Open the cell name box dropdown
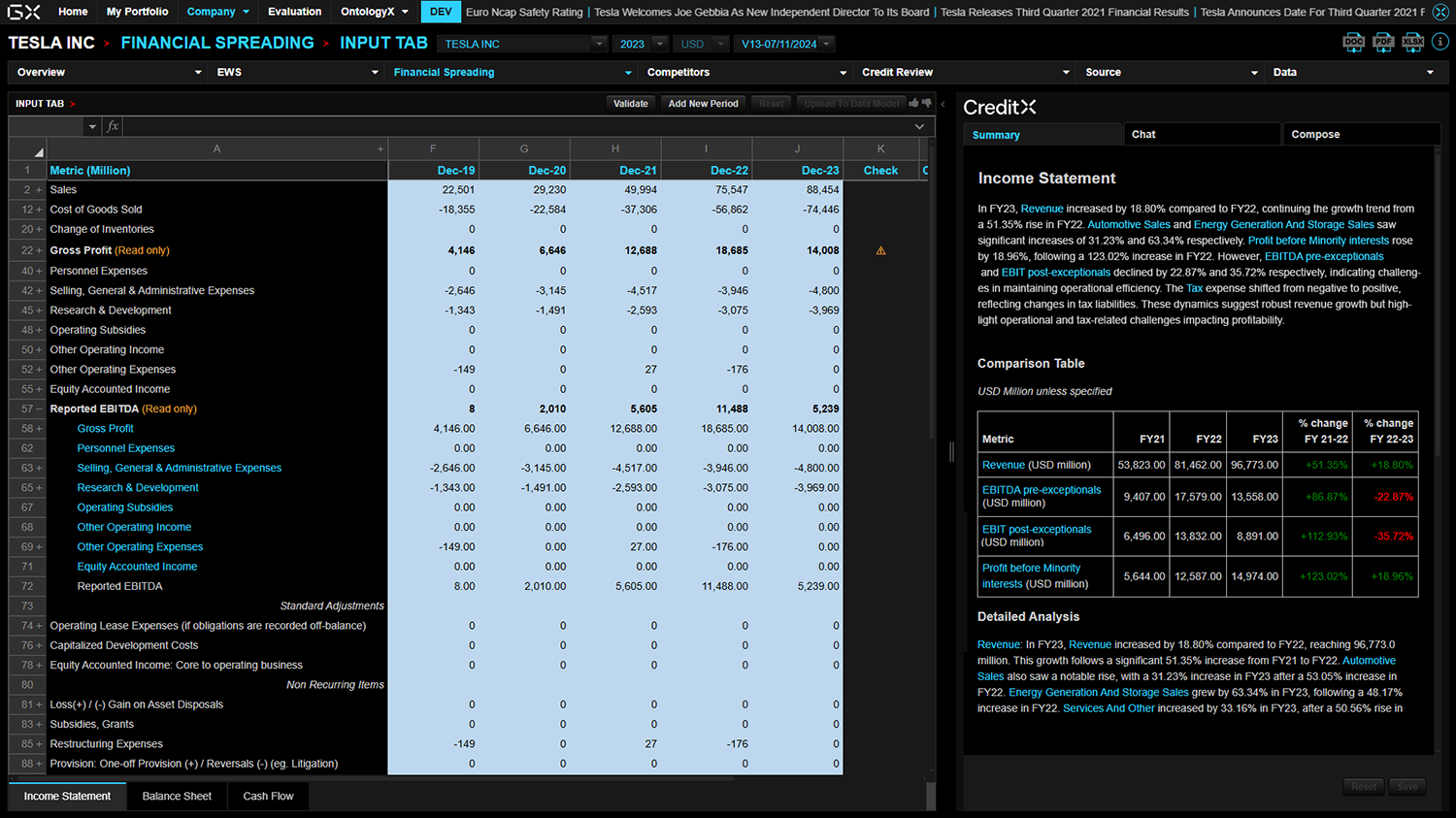The width and height of the screenshot is (1456, 818). pyautogui.click(x=92, y=127)
